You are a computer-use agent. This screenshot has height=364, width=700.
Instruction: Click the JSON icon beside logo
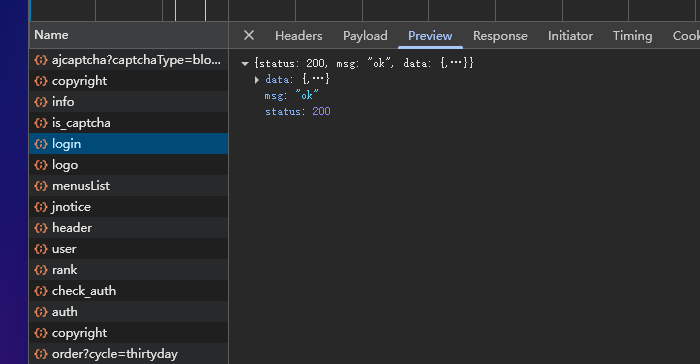(x=41, y=165)
